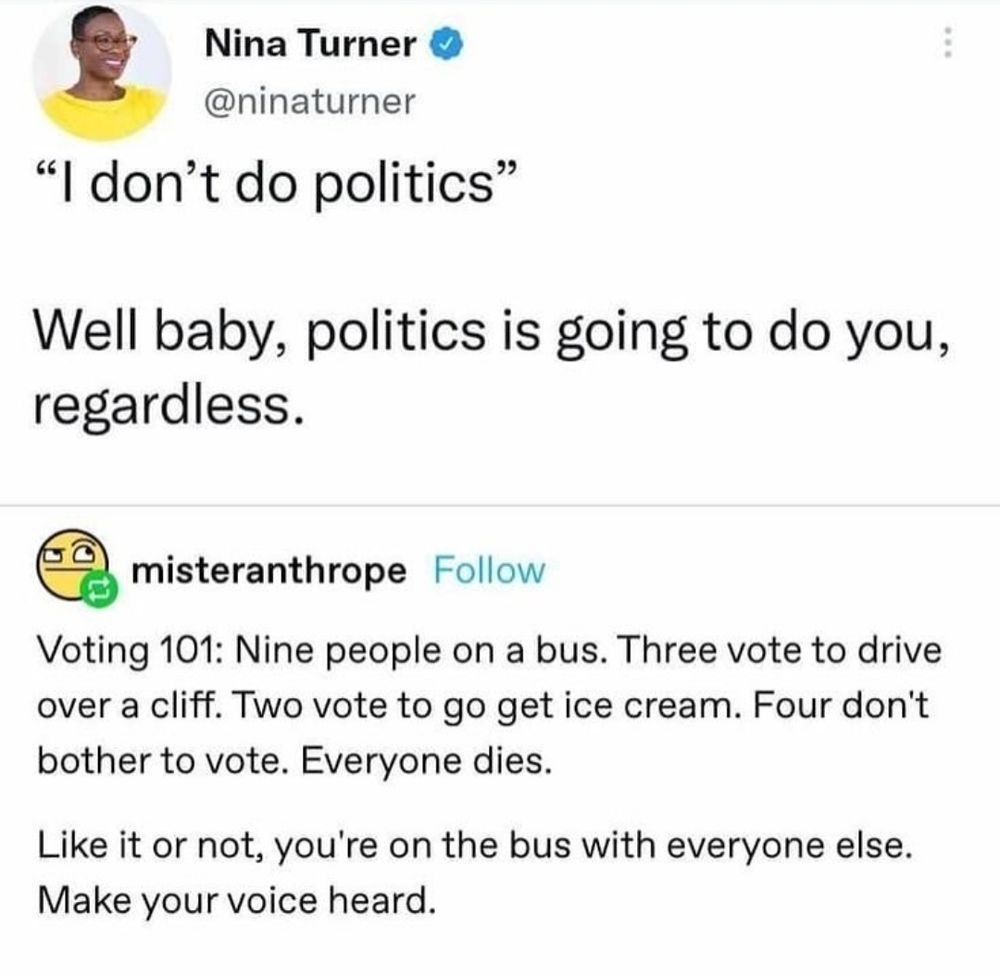
Task: Open Nina Turner's profile photo
Action: point(102,72)
